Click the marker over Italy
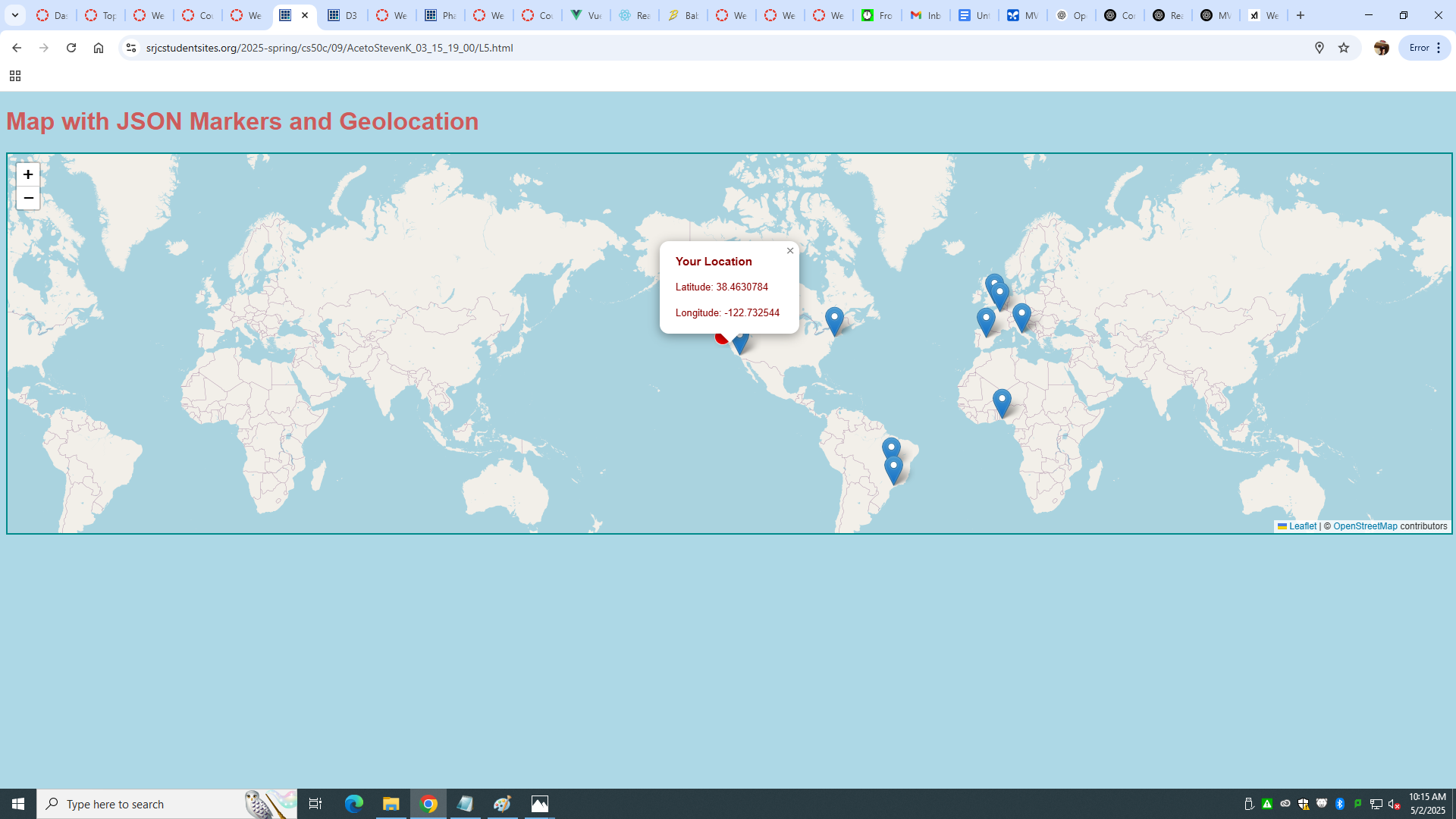 click(x=1021, y=315)
